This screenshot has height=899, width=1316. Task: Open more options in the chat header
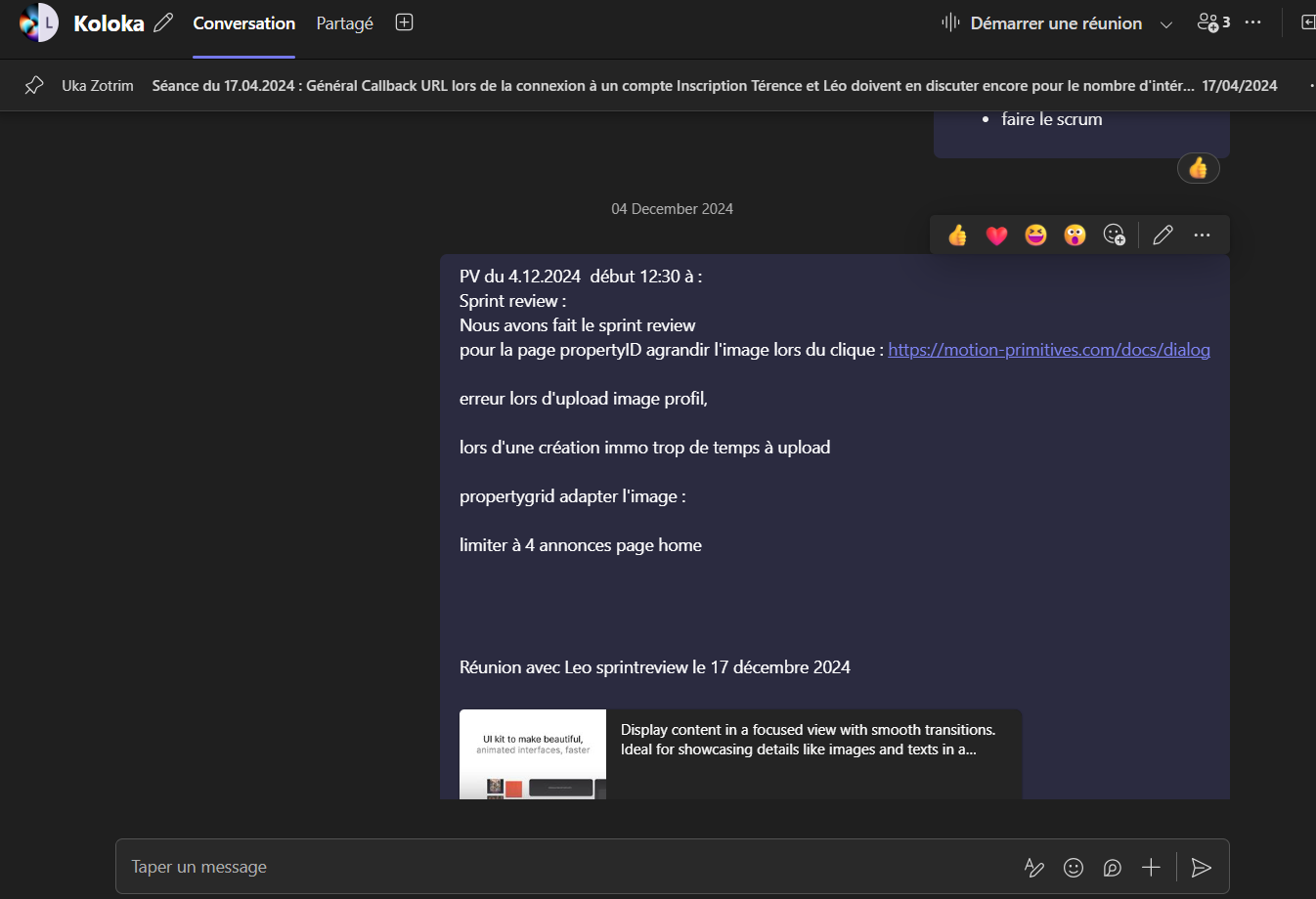[x=1253, y=22]
